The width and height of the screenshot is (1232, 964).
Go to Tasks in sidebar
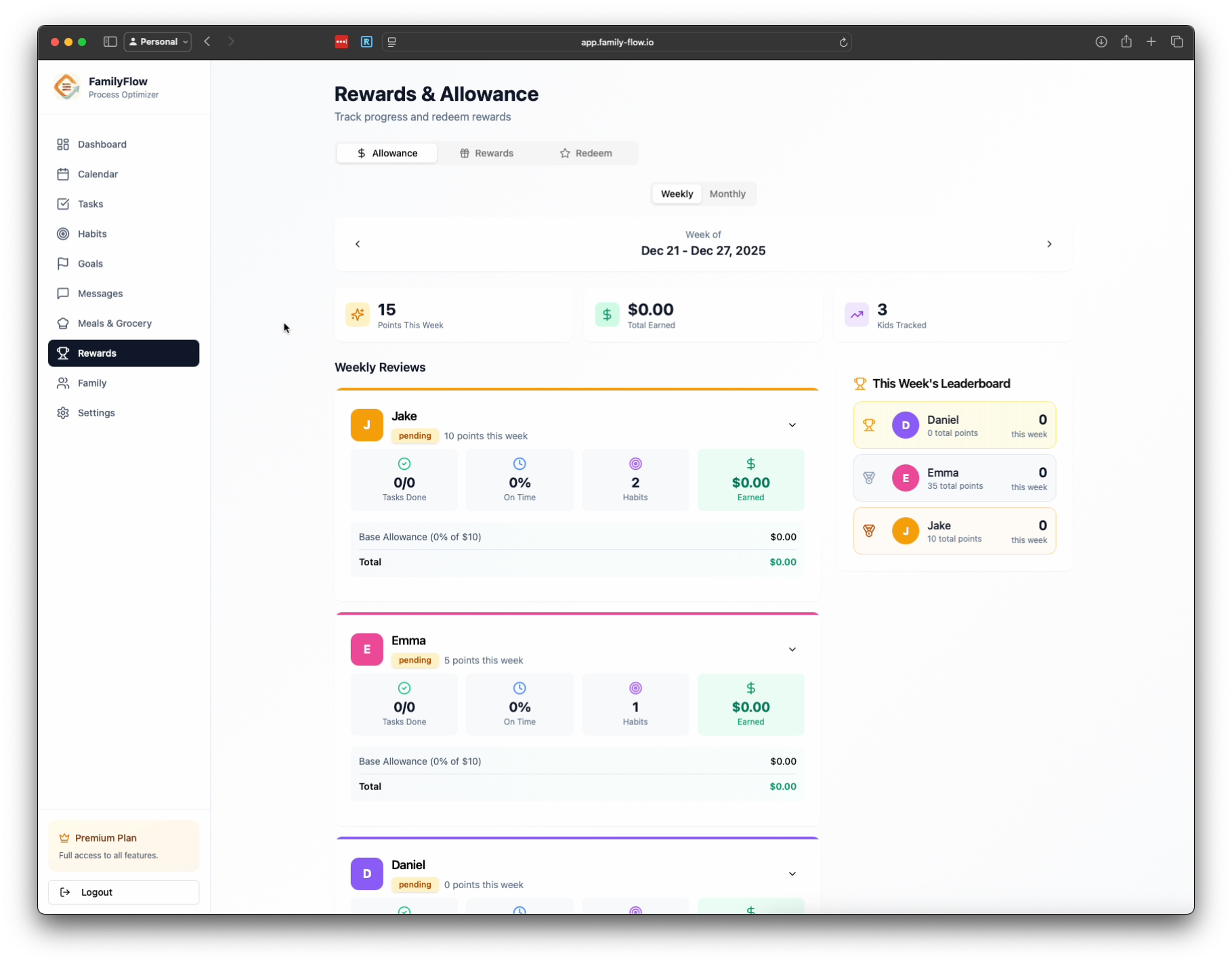123,204
